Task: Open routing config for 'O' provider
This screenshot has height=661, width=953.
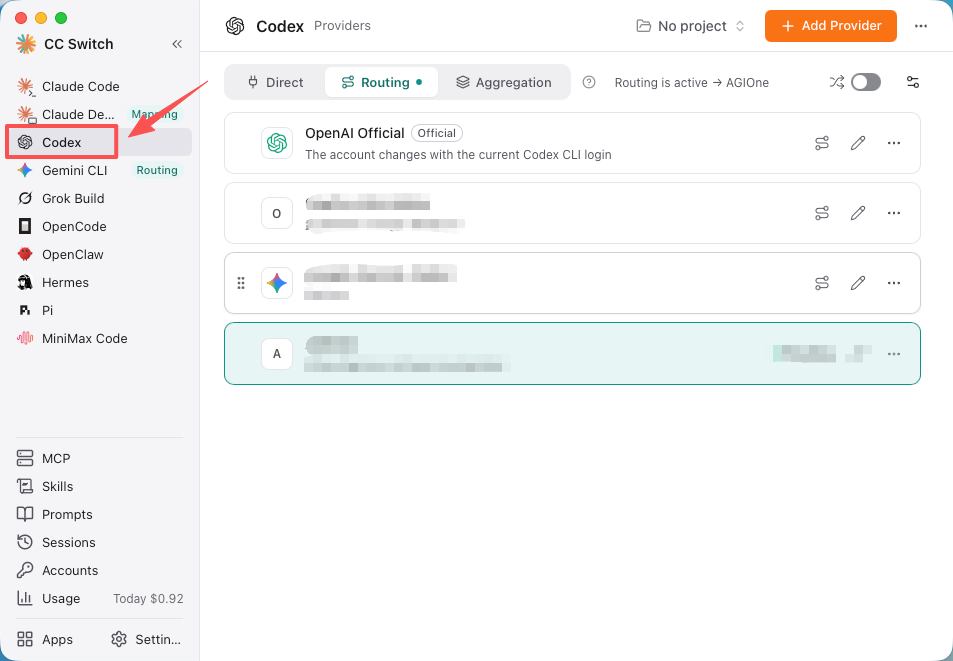Action: click(x=822, y=213)
